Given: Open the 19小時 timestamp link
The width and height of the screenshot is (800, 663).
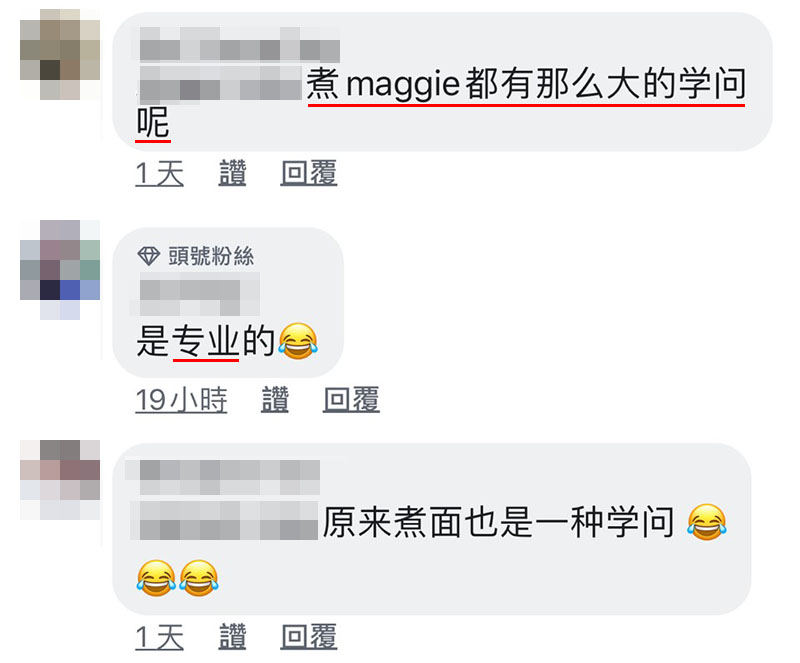Looking at the screenshot, I should 181,400.
